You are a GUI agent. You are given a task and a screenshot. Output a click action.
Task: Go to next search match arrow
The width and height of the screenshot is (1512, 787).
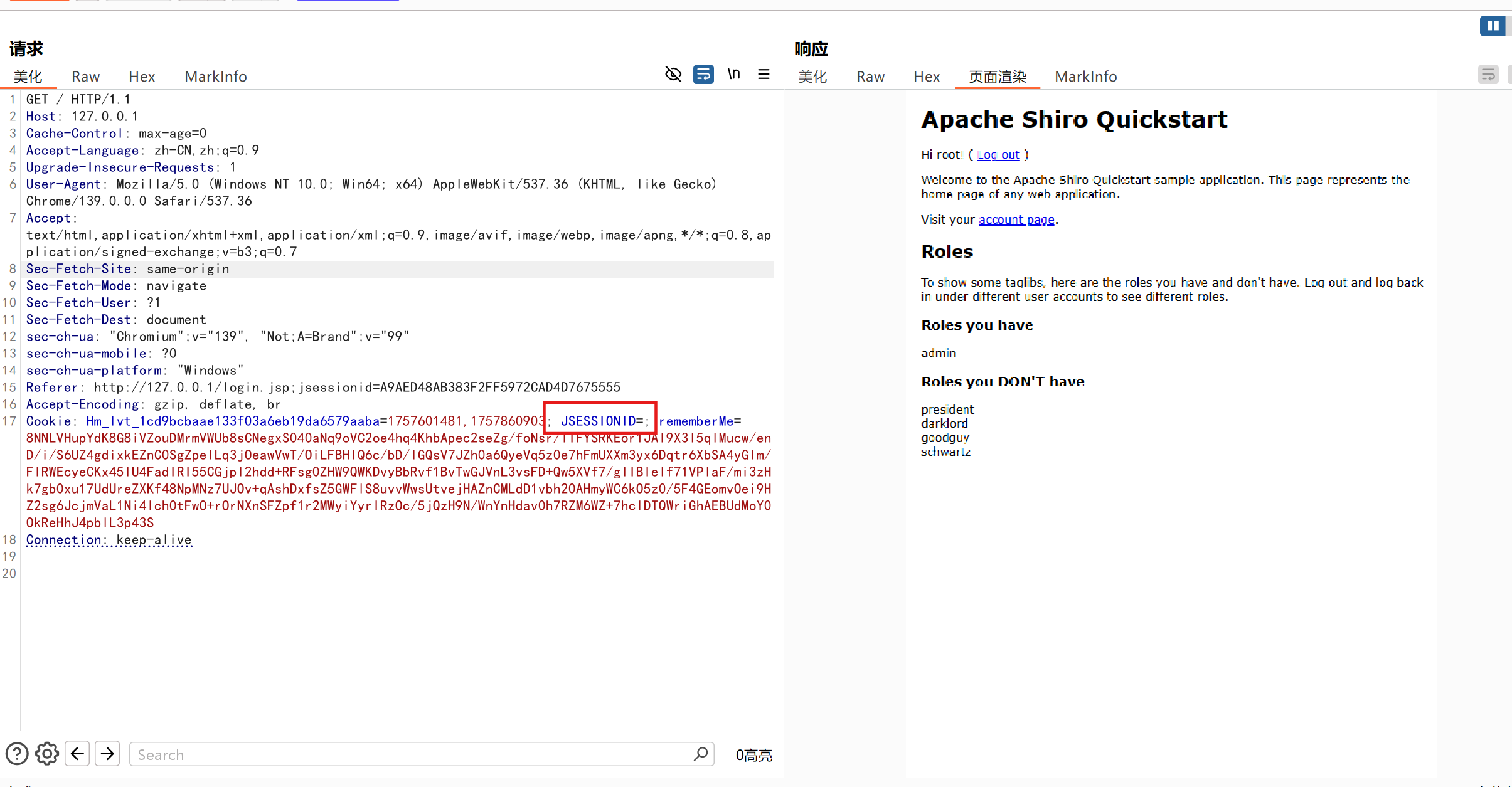point(107,754)
